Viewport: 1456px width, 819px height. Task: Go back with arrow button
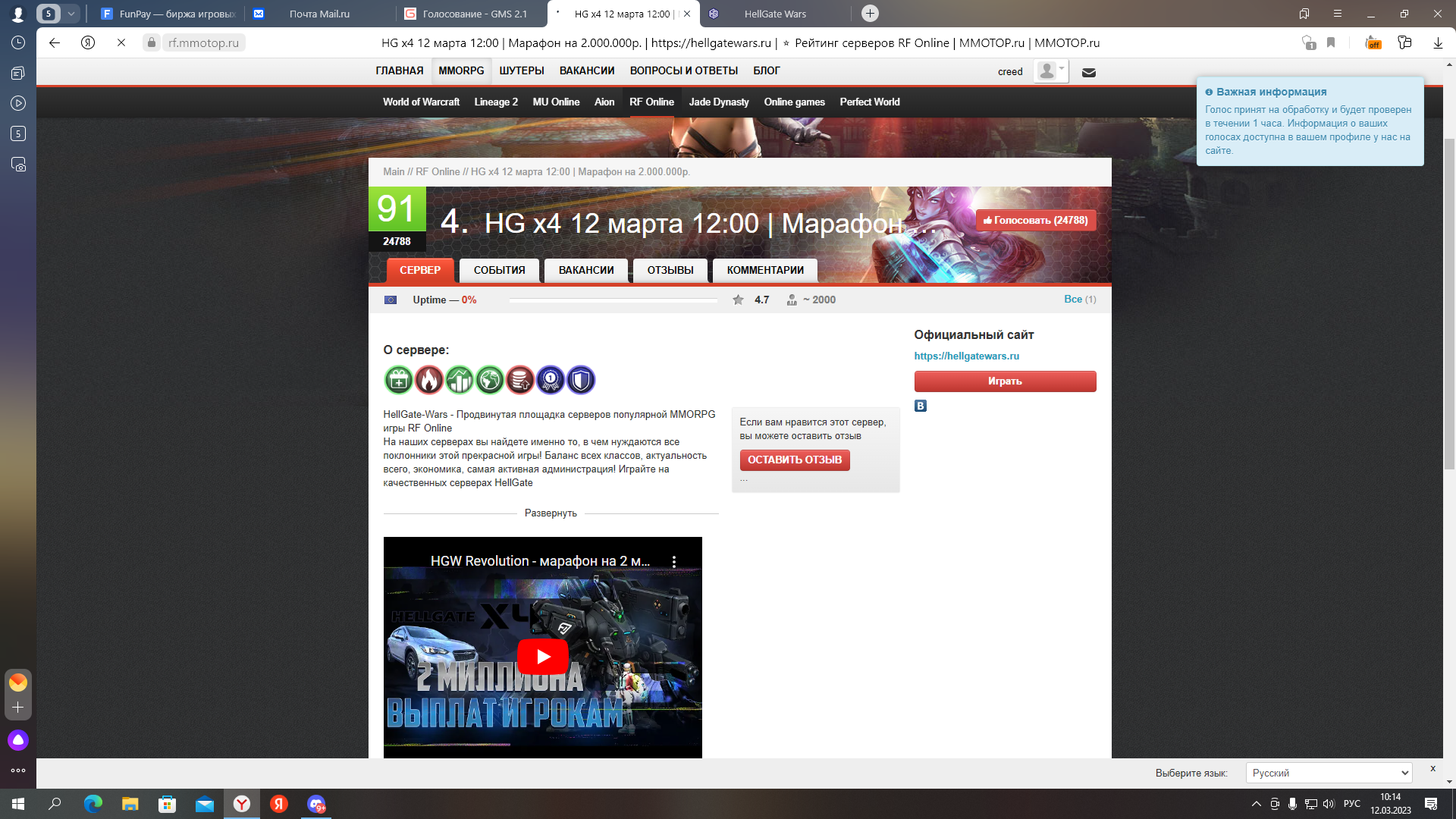tap(55, 43)
